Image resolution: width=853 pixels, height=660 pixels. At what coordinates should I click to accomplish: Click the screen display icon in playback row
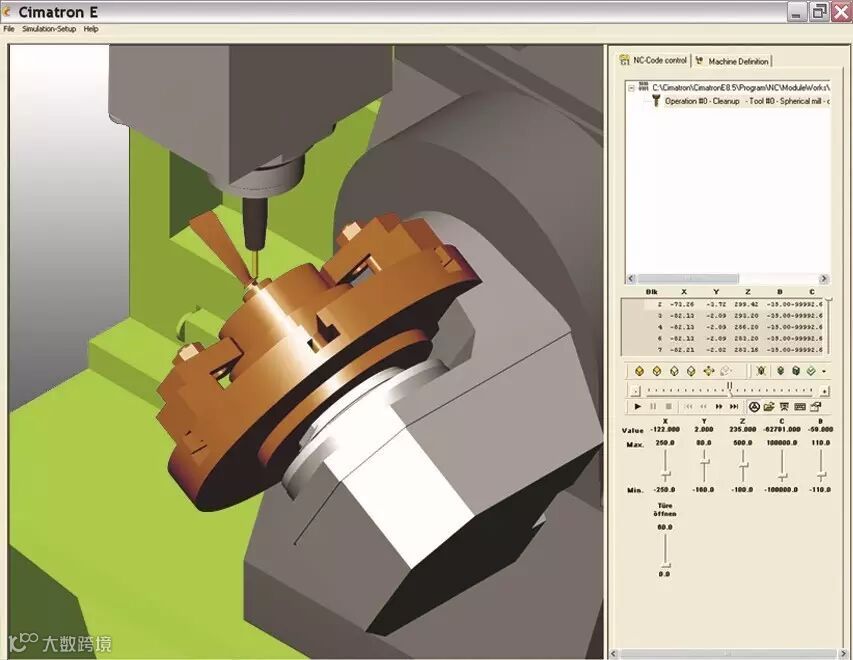[x=784, y=406]
